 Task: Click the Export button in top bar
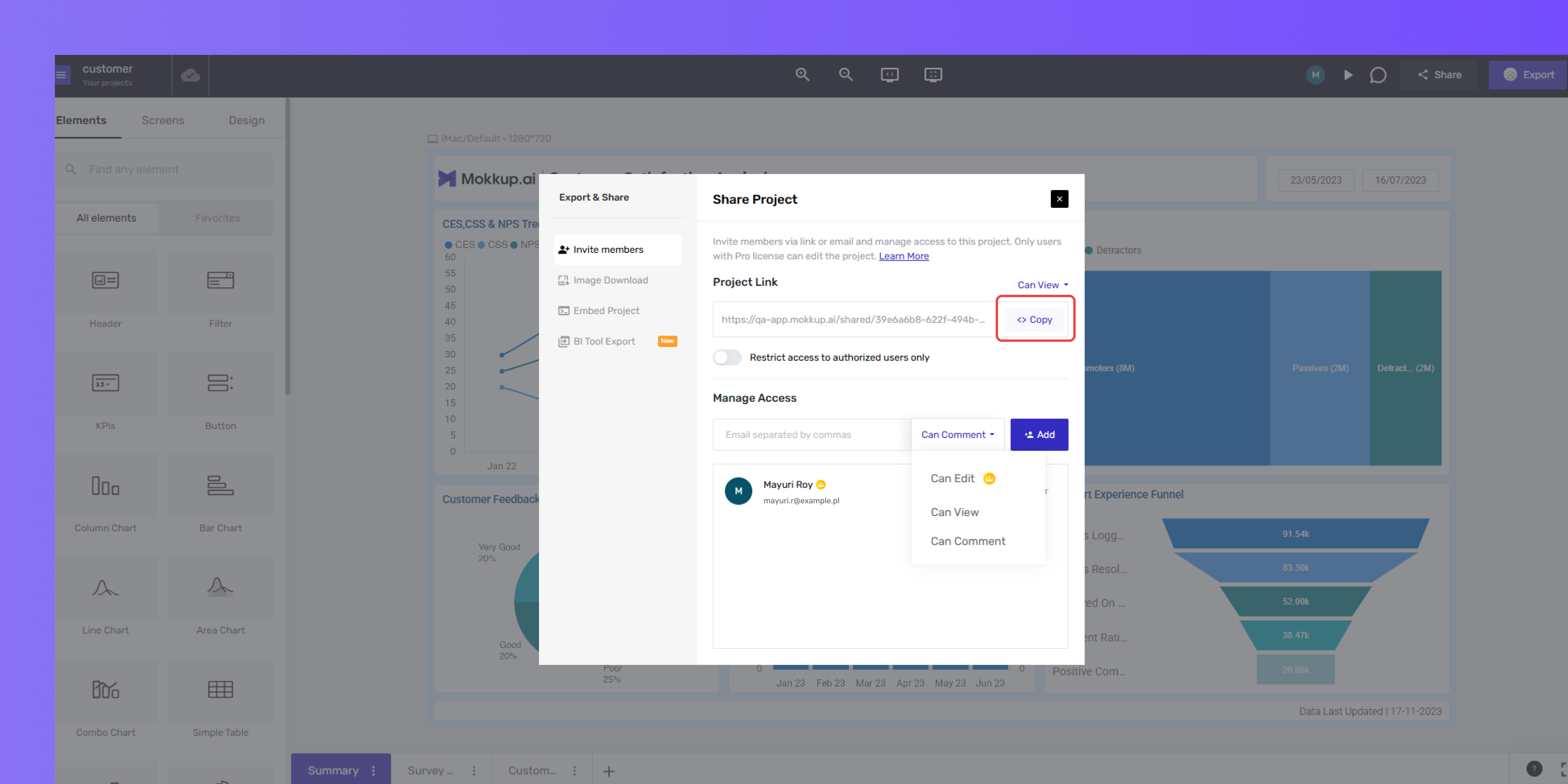coord(1528,75)
